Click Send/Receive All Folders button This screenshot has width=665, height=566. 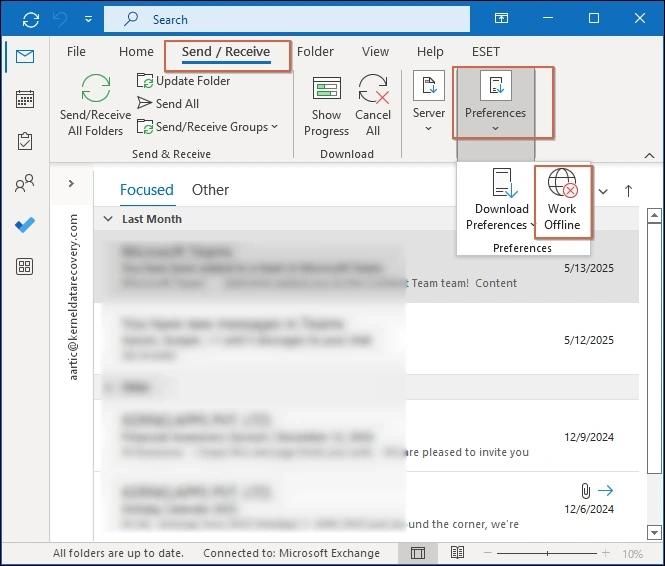point(95,105)
